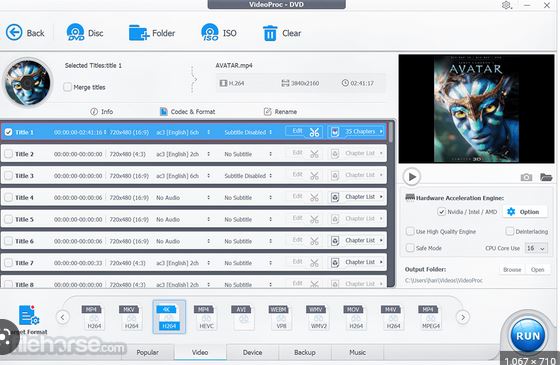Start conversion with RUN button
This screenshot has width=560, height=365.
(528, 336)
